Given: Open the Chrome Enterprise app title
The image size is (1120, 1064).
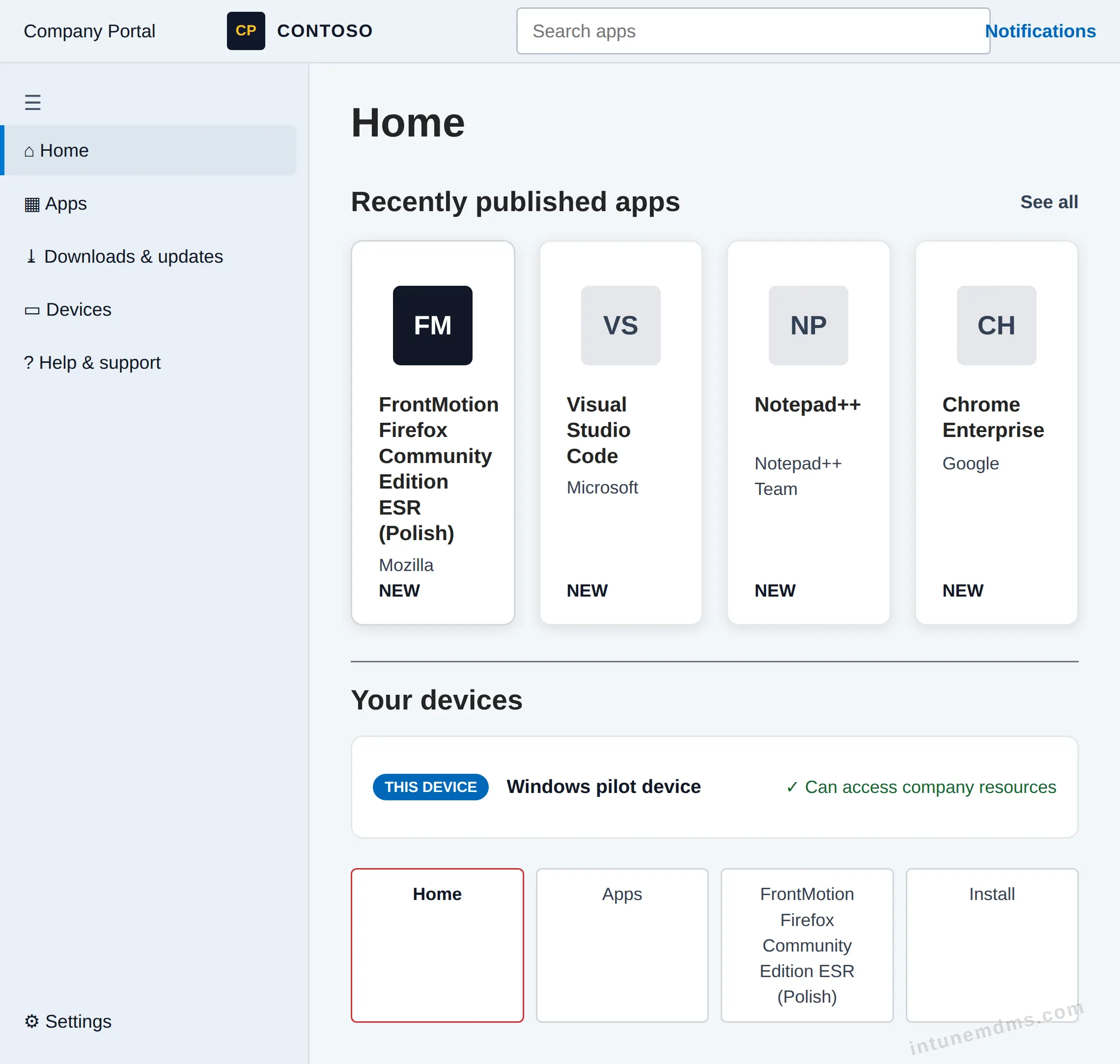Looking at the screenshot, I should point(992,417).
